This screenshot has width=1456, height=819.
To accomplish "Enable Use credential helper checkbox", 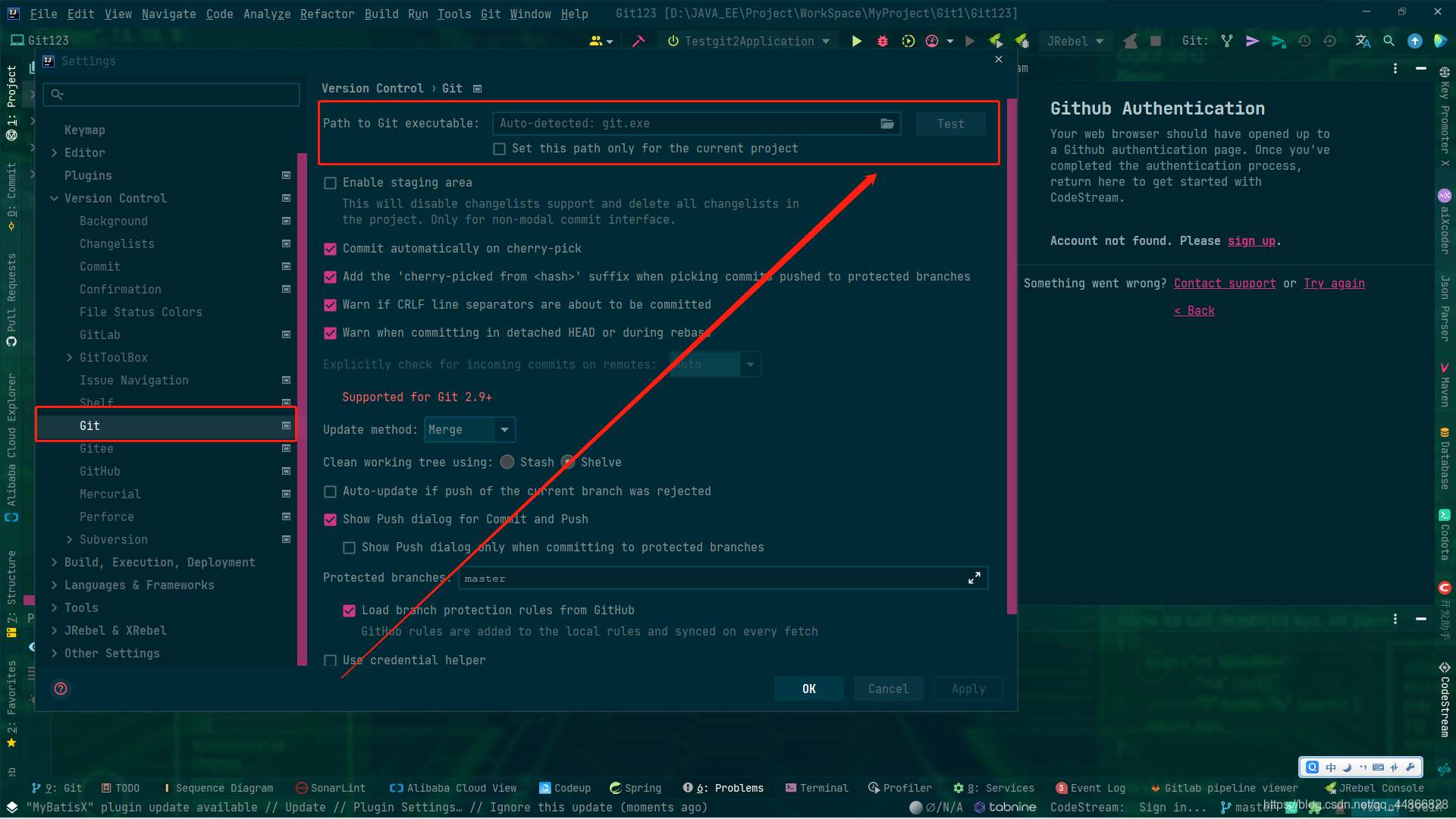I will click(x=330, y=660).
